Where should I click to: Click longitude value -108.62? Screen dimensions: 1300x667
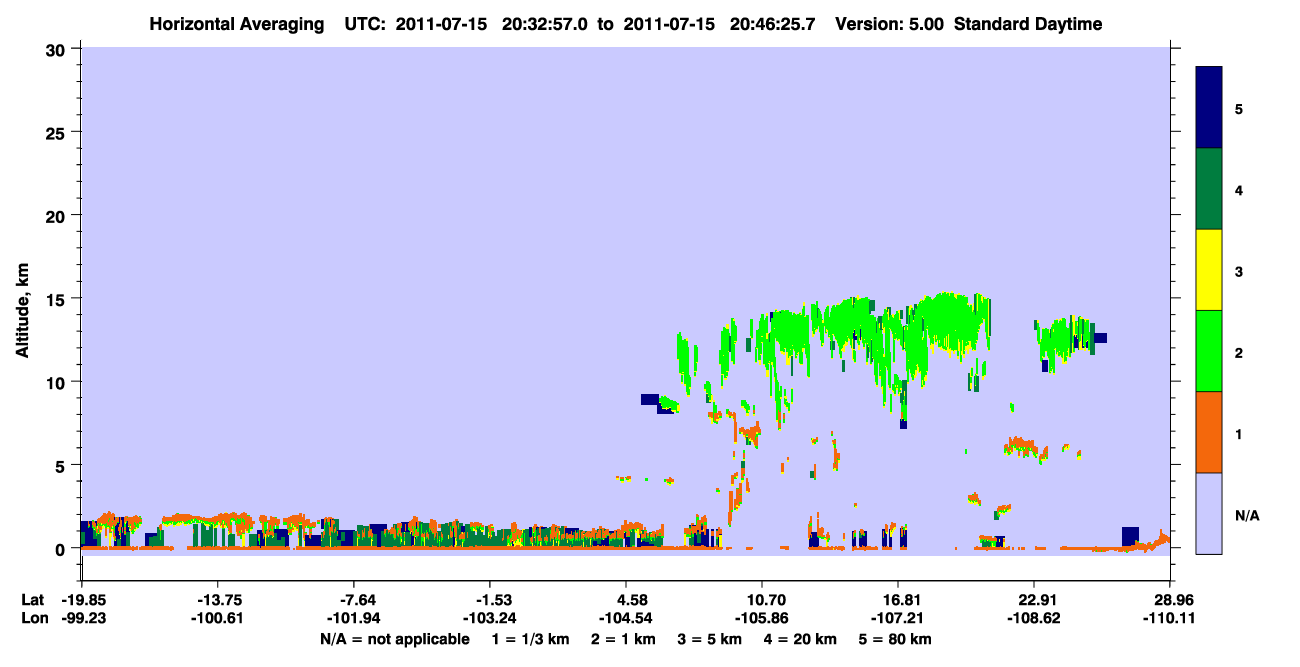pos(1033,618)
